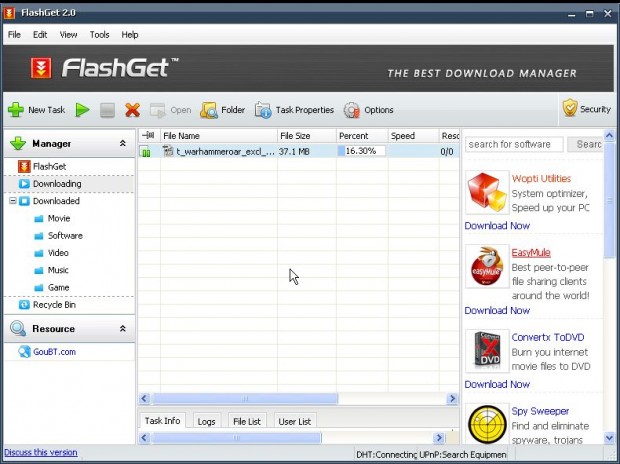Viewport: 620px width, 464px height.
Task: Click the Manager green arrow icon
Action: coord(18,143)
